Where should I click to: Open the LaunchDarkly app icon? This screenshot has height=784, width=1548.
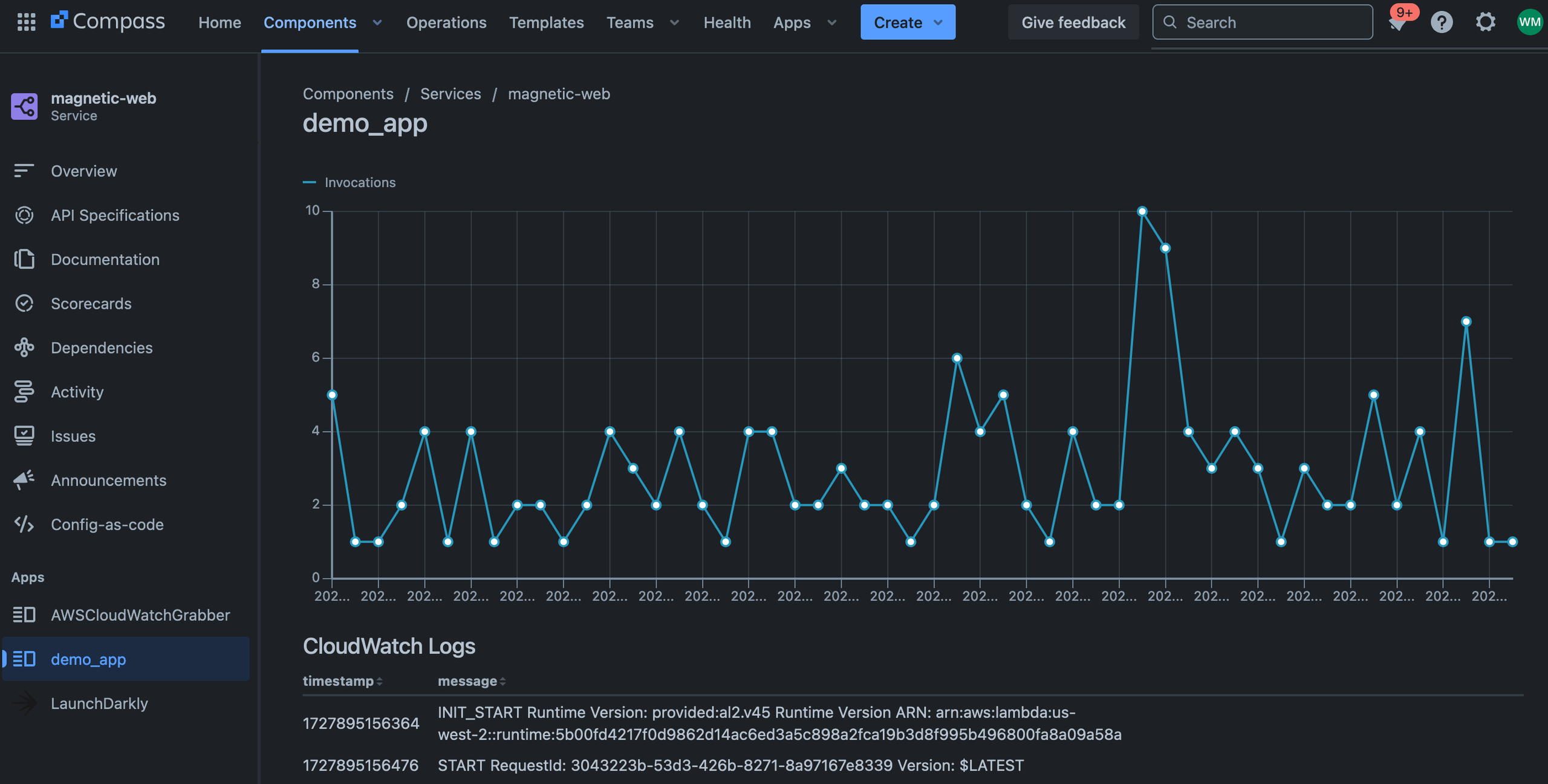[24, 703]
